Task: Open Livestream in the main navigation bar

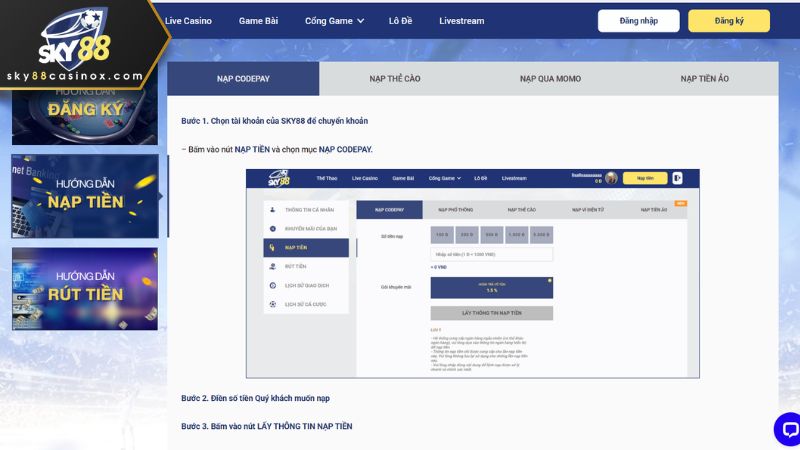Action: point(462,21)
